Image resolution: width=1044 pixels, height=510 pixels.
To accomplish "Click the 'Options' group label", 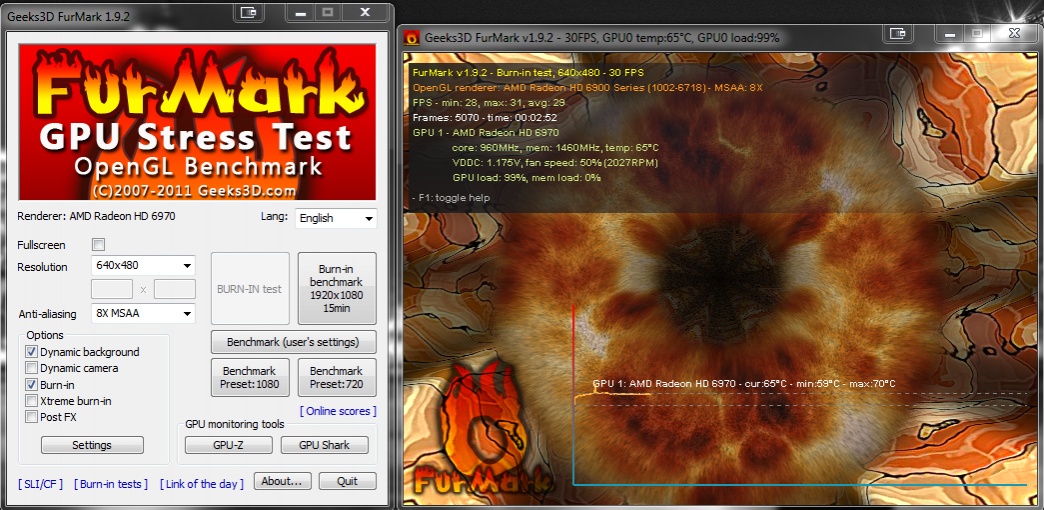I will point(45,335).
